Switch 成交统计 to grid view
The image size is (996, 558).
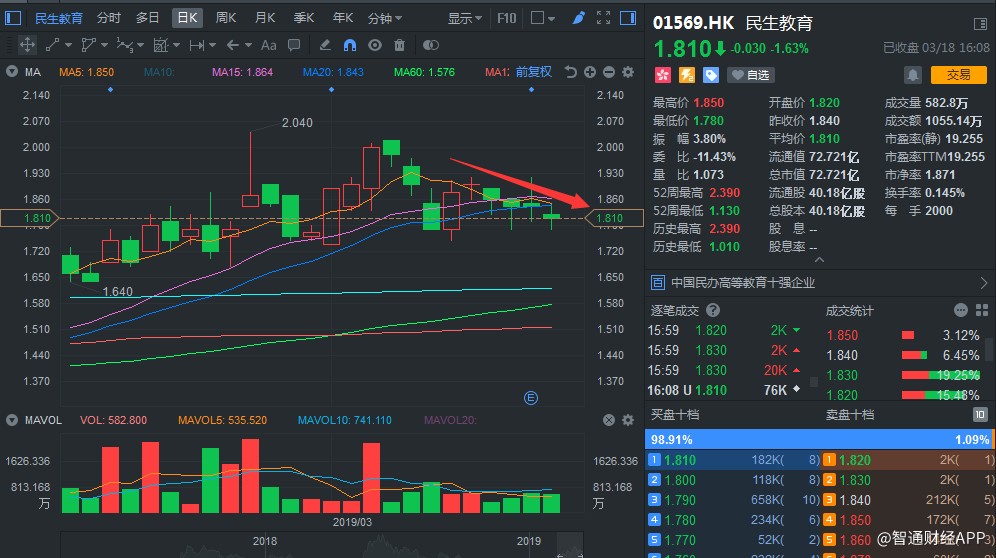coord(982,310)
